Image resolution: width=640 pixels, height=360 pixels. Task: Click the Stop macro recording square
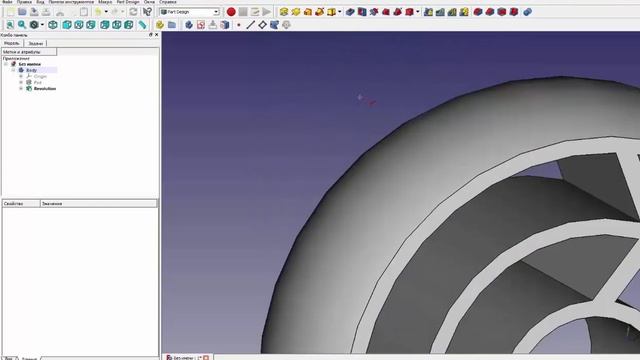tap(243, 12)
